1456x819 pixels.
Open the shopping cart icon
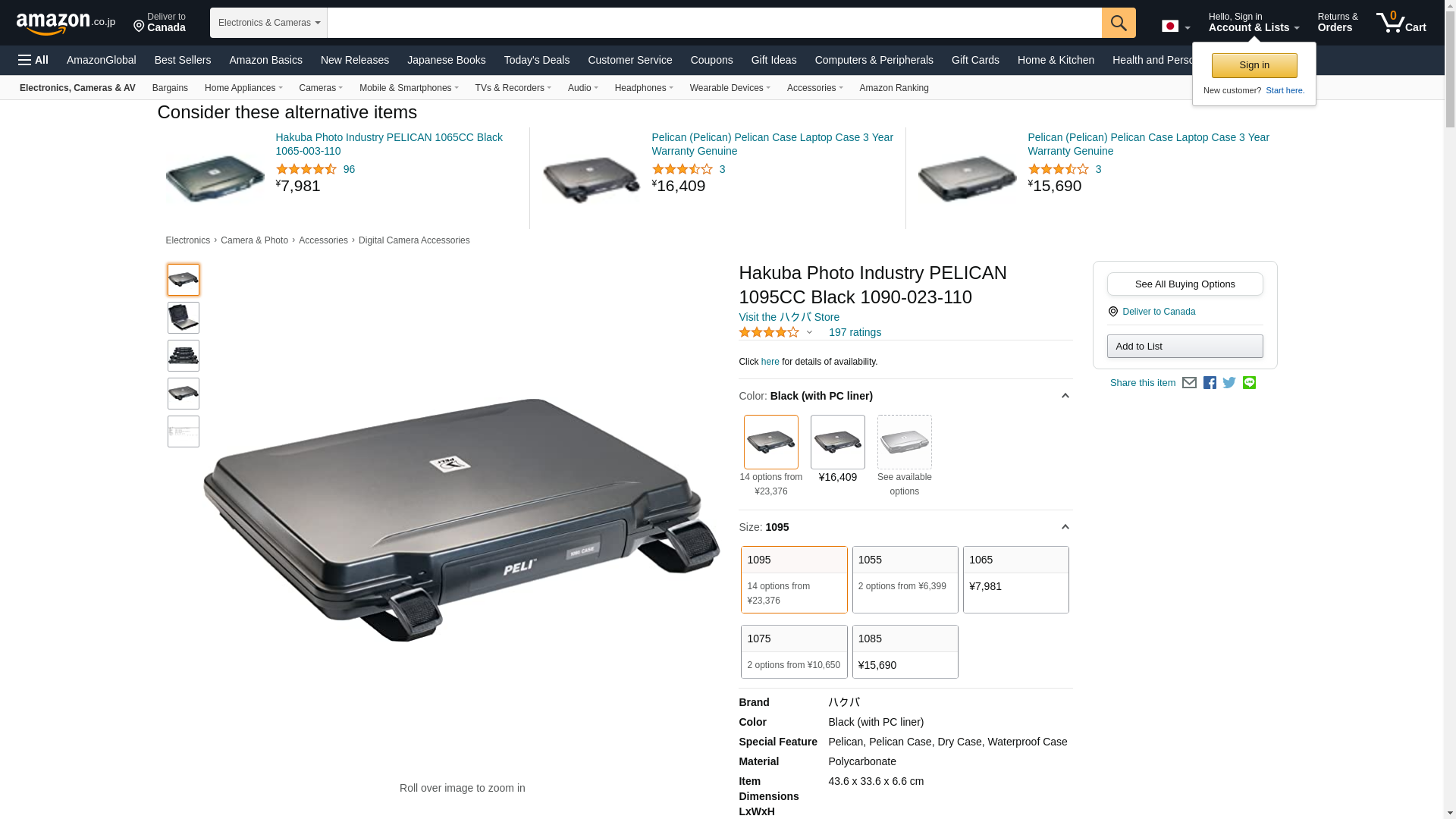[x=1401, y=23]
